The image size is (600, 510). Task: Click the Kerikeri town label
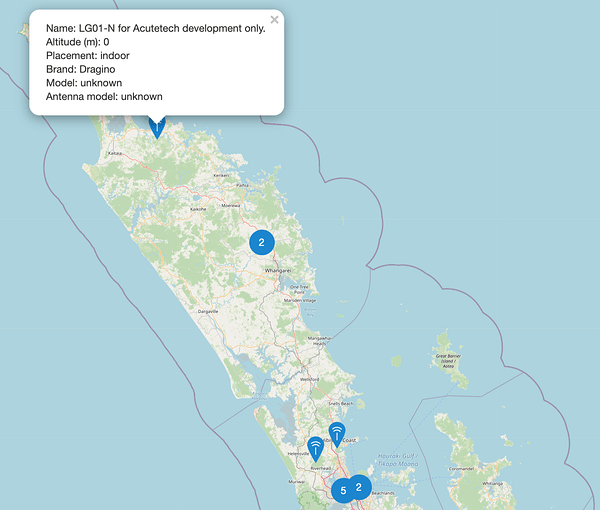[x=221, y=175]
